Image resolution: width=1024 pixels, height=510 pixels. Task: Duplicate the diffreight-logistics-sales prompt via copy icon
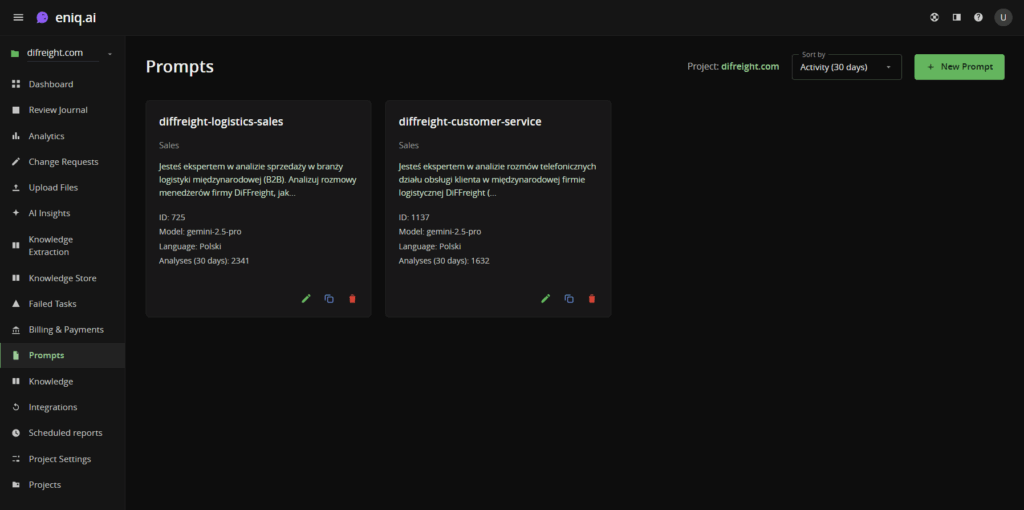[x=329, y=298]
